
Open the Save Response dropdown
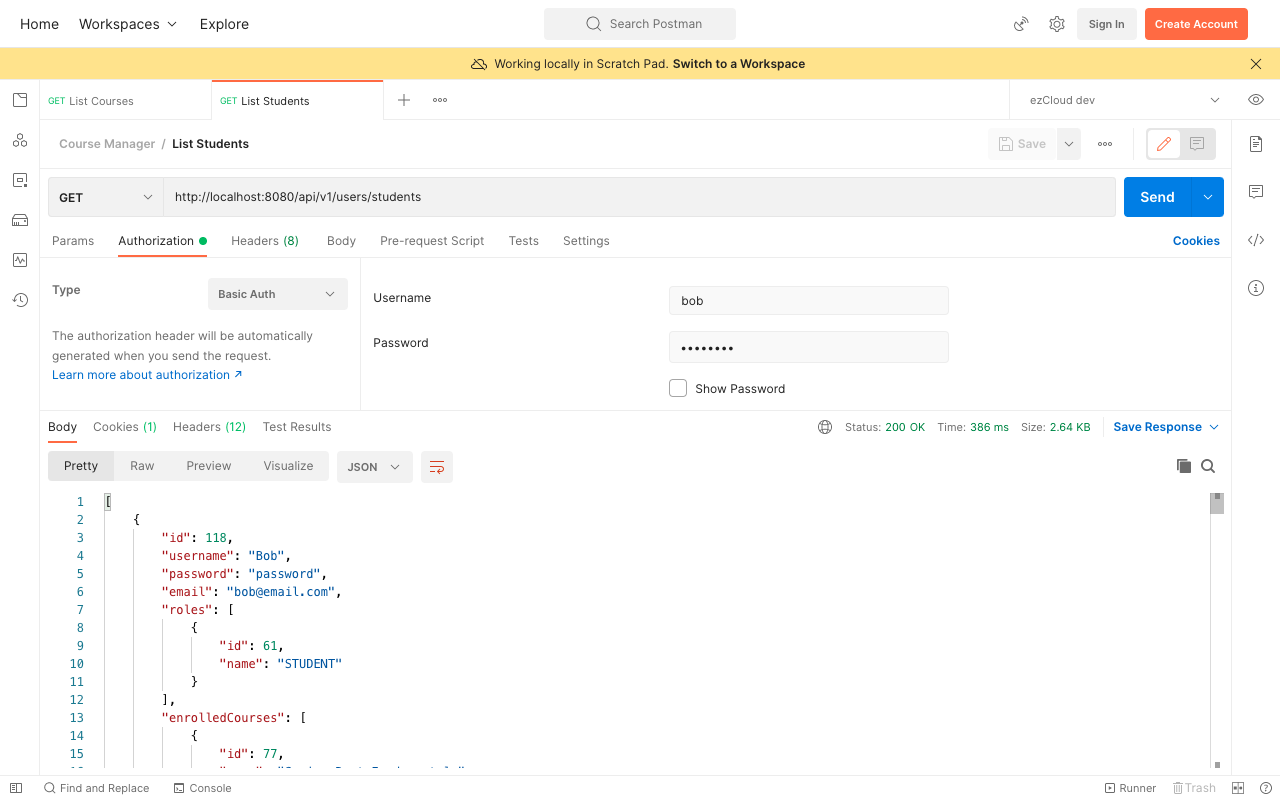[x=1166, y=427]
